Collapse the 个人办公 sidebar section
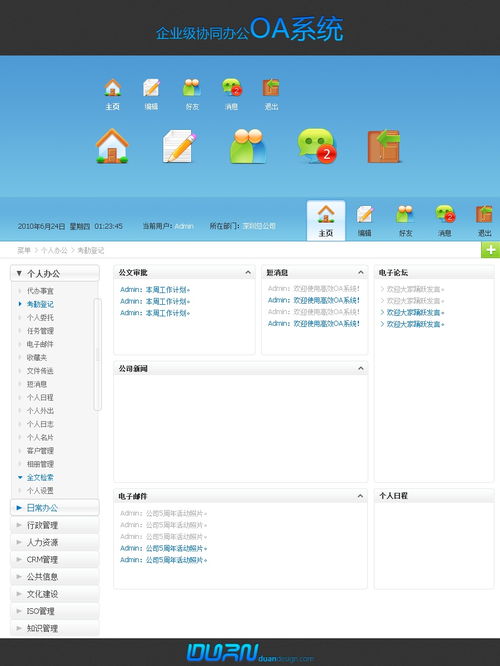This screenshot has width=500, height=666. [x=55, y=274]
